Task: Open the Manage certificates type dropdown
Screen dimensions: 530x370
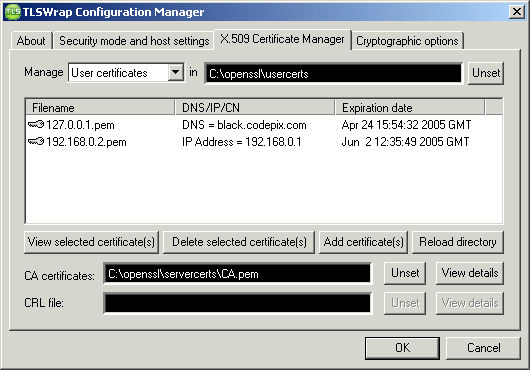Action: click(x=175, y=72)
